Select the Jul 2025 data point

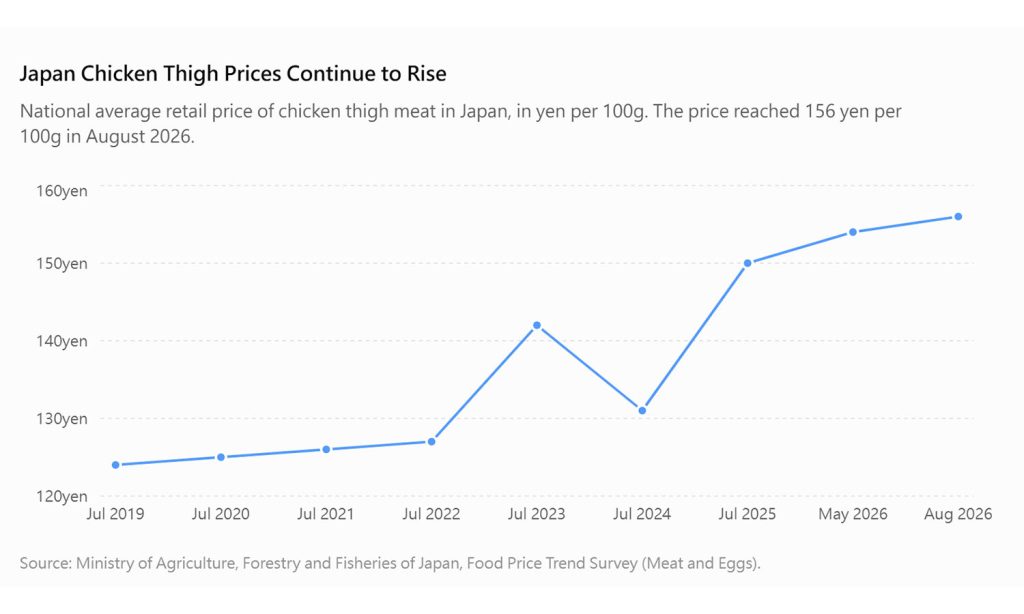coord(748,263)
